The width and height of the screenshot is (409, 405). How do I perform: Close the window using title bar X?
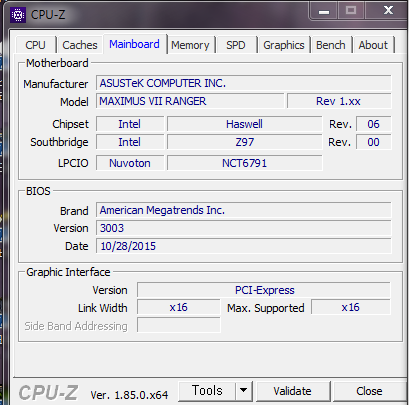coord(388,10)
